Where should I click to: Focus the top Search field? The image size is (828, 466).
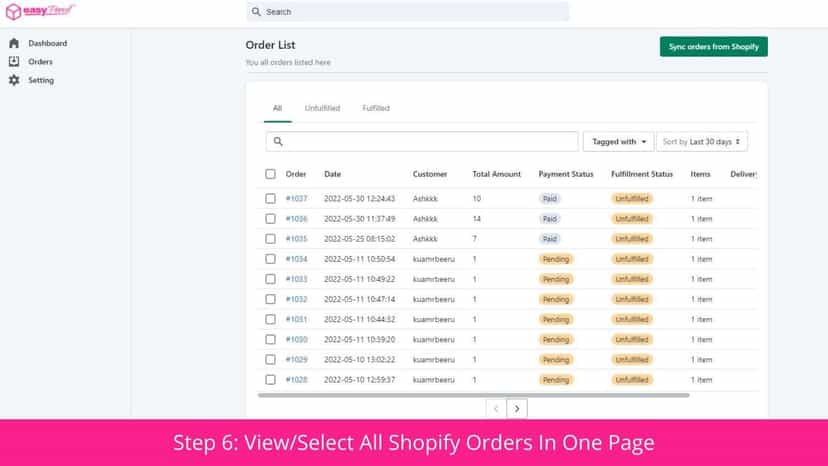[x=408, y=12]
